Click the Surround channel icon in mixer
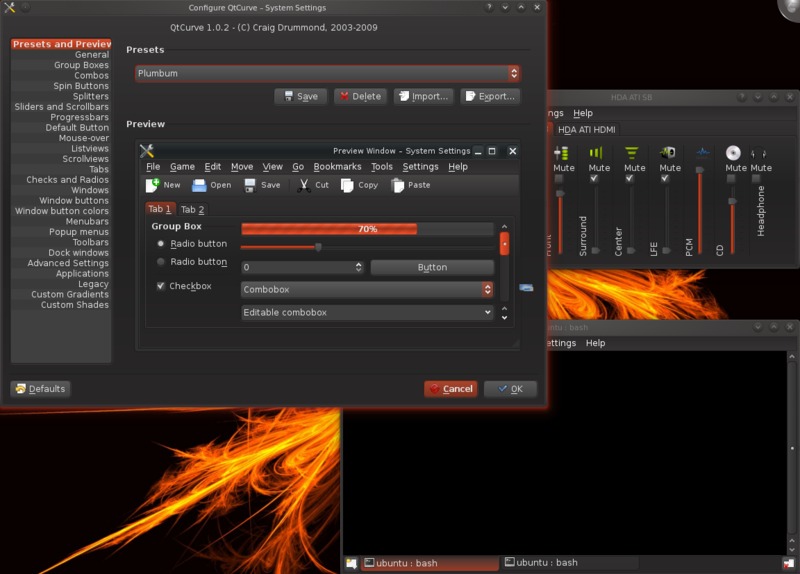The height and width of the screenshot is (574, 800). click(x=596, y=153)
